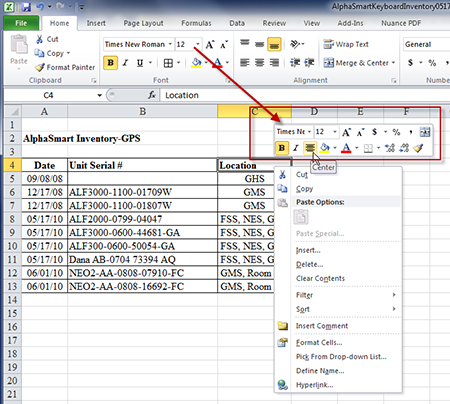The height and width of the screenshot is (404, 450).
Task: Click the Undo icon in the title bar
Action: [40, 6]
